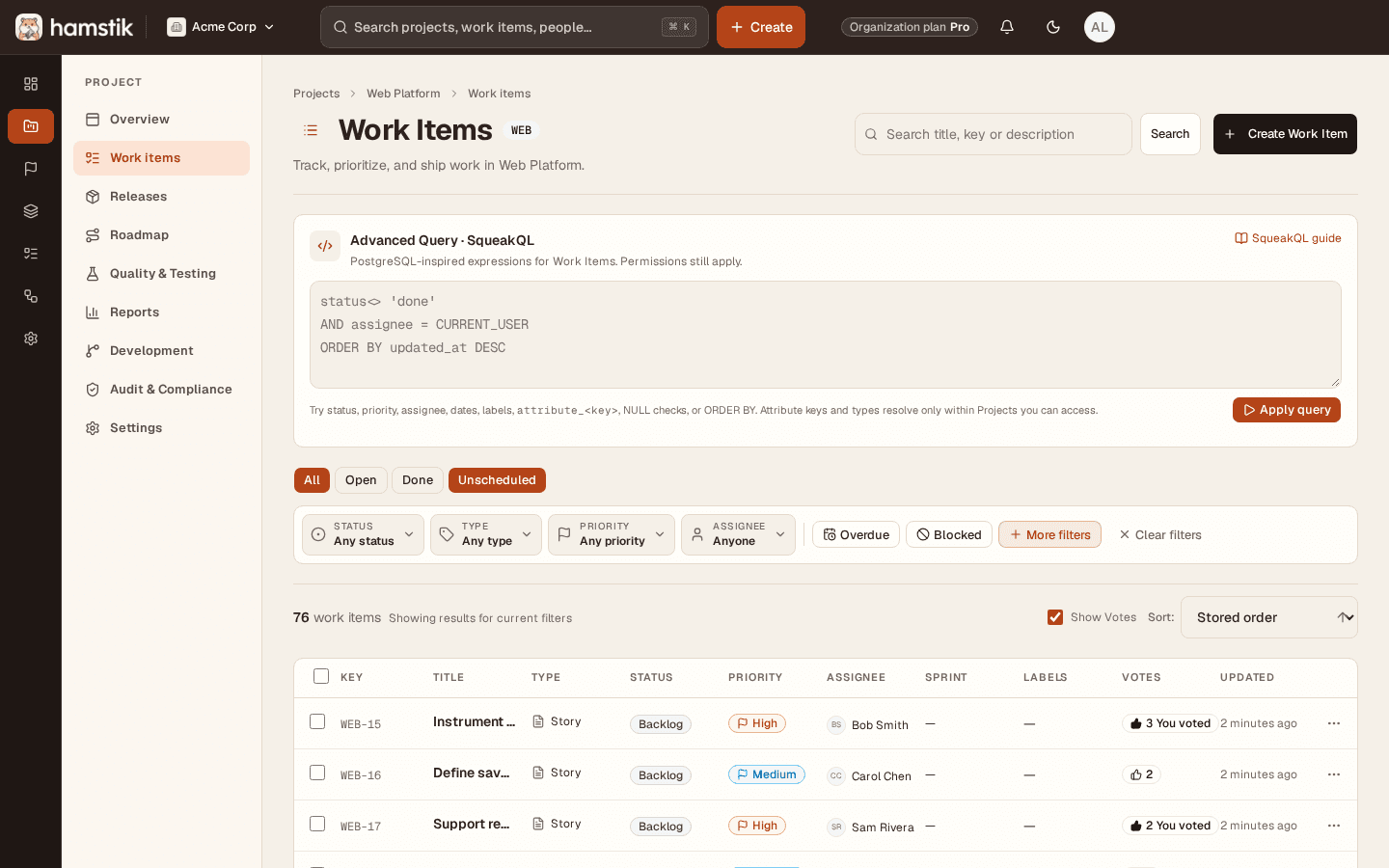Open the SqueakQL guide link
The image size is (1389, 868).
(x=1288, y=238)
